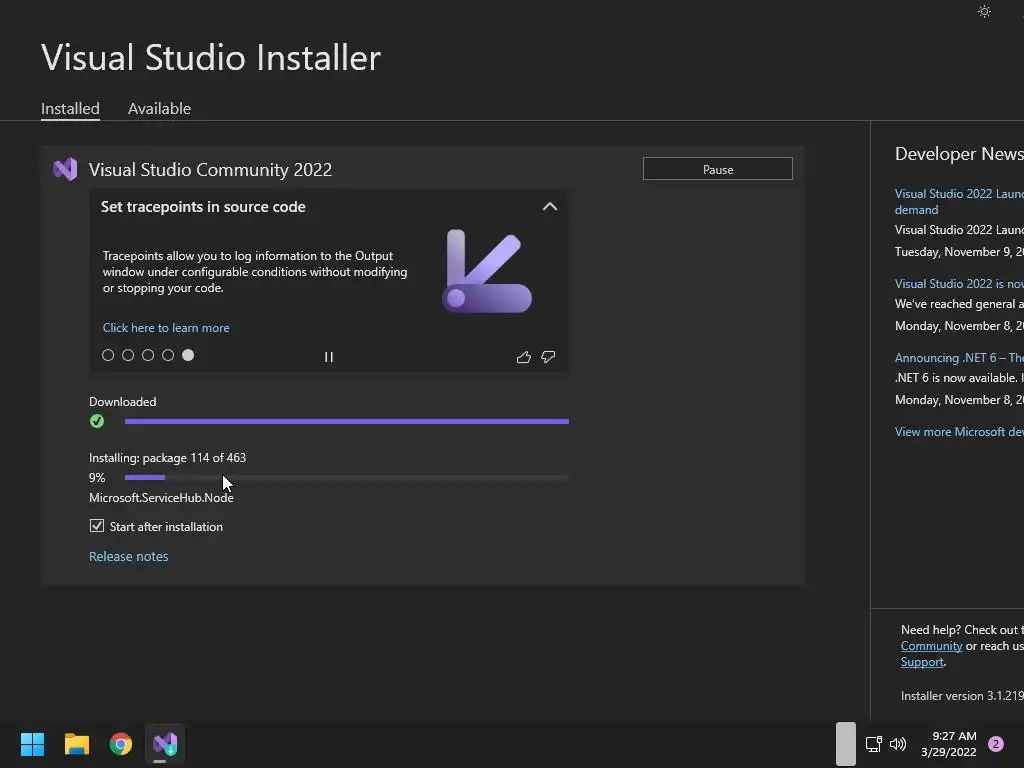Select fourth tip slide dot

click(168, 355)
